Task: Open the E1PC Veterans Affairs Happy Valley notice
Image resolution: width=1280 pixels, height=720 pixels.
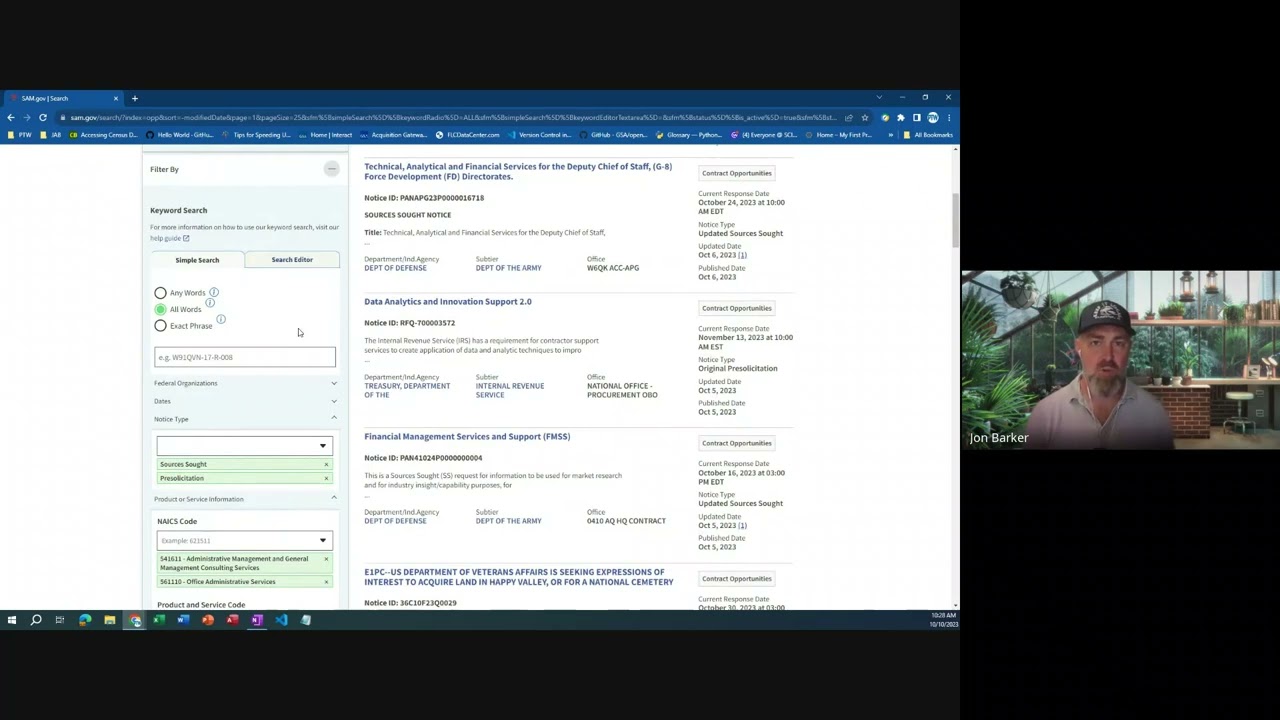Action: pyautogui.click(x=518, y=577)
